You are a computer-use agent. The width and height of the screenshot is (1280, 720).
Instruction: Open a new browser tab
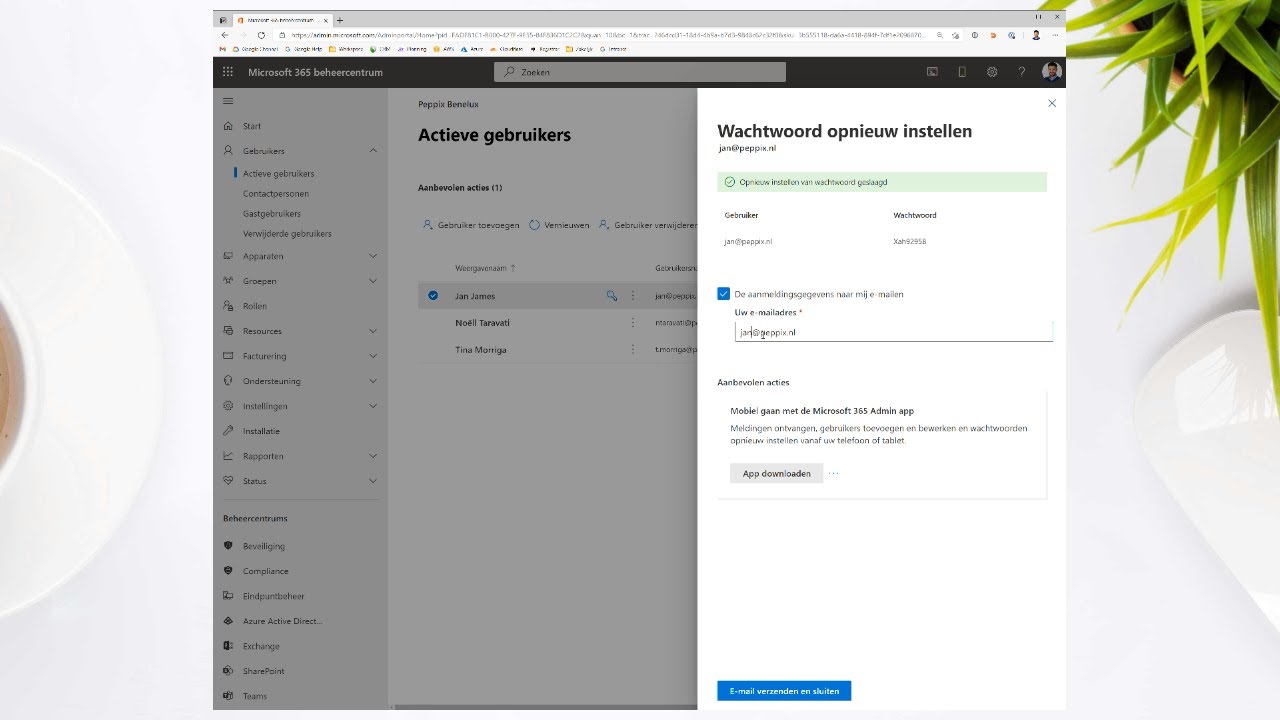(x=340, y=20)
